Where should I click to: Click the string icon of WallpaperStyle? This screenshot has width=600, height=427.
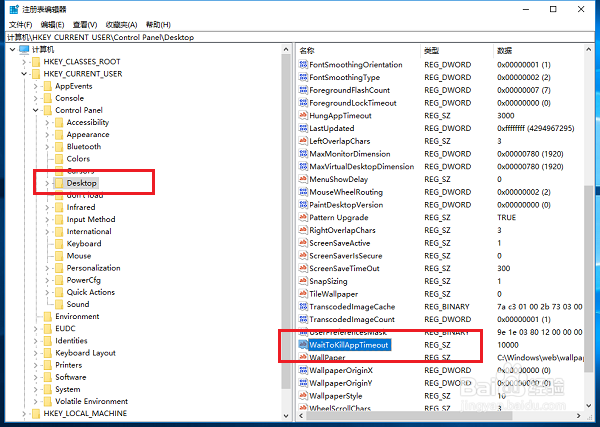pyautogui.click(x=303, y=396)
